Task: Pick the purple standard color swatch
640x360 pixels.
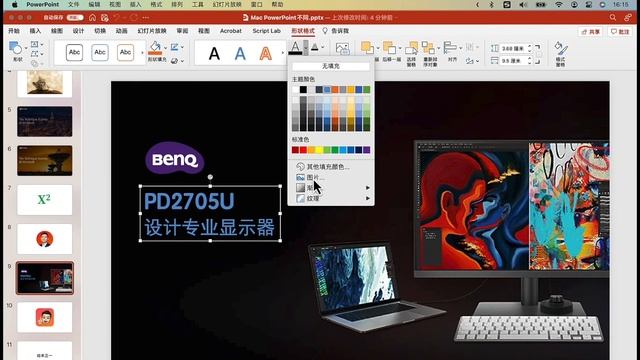Action: pyautogui.click(x=367, y=150)
